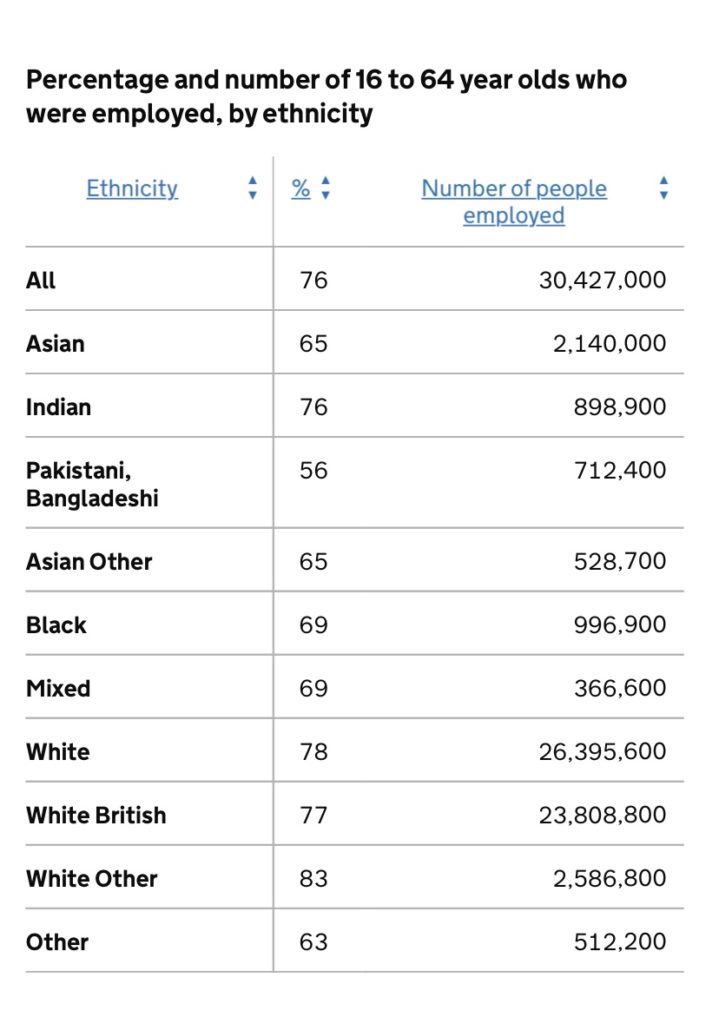
Task: Select the Asian row label
Action: [x=56, y=344]
